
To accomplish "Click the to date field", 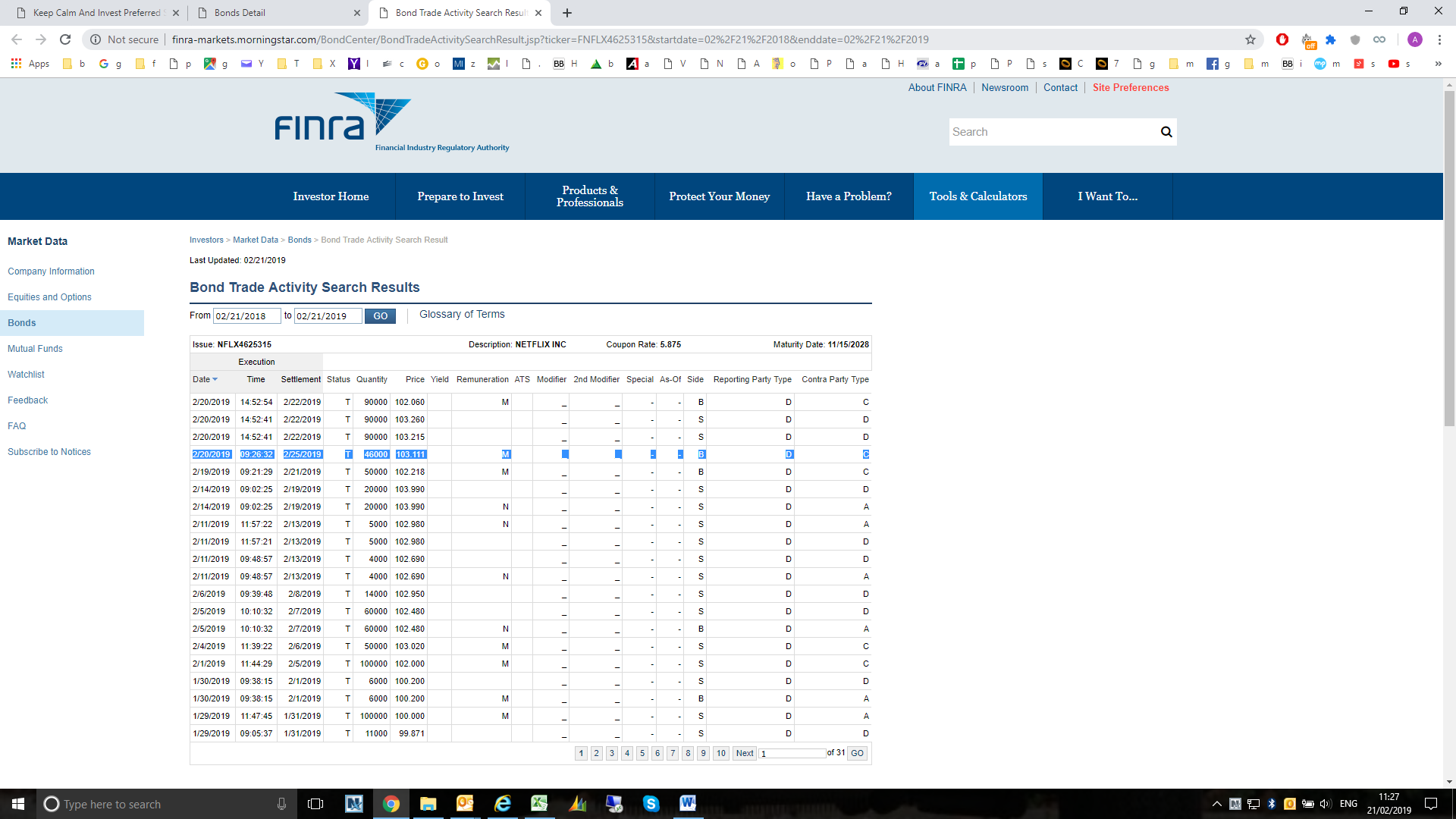I will pos(328,316).
